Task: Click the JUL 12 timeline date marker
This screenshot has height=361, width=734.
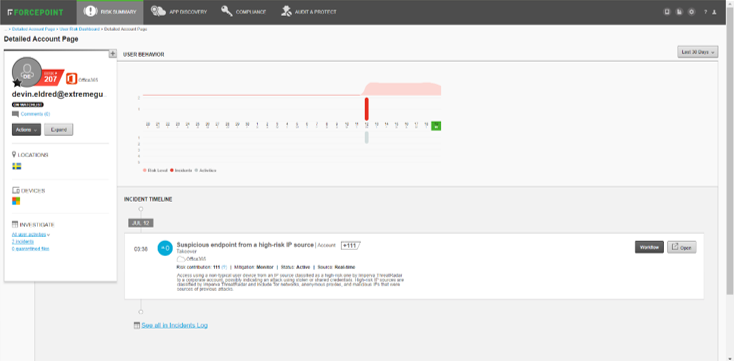Action: point(140,223)
